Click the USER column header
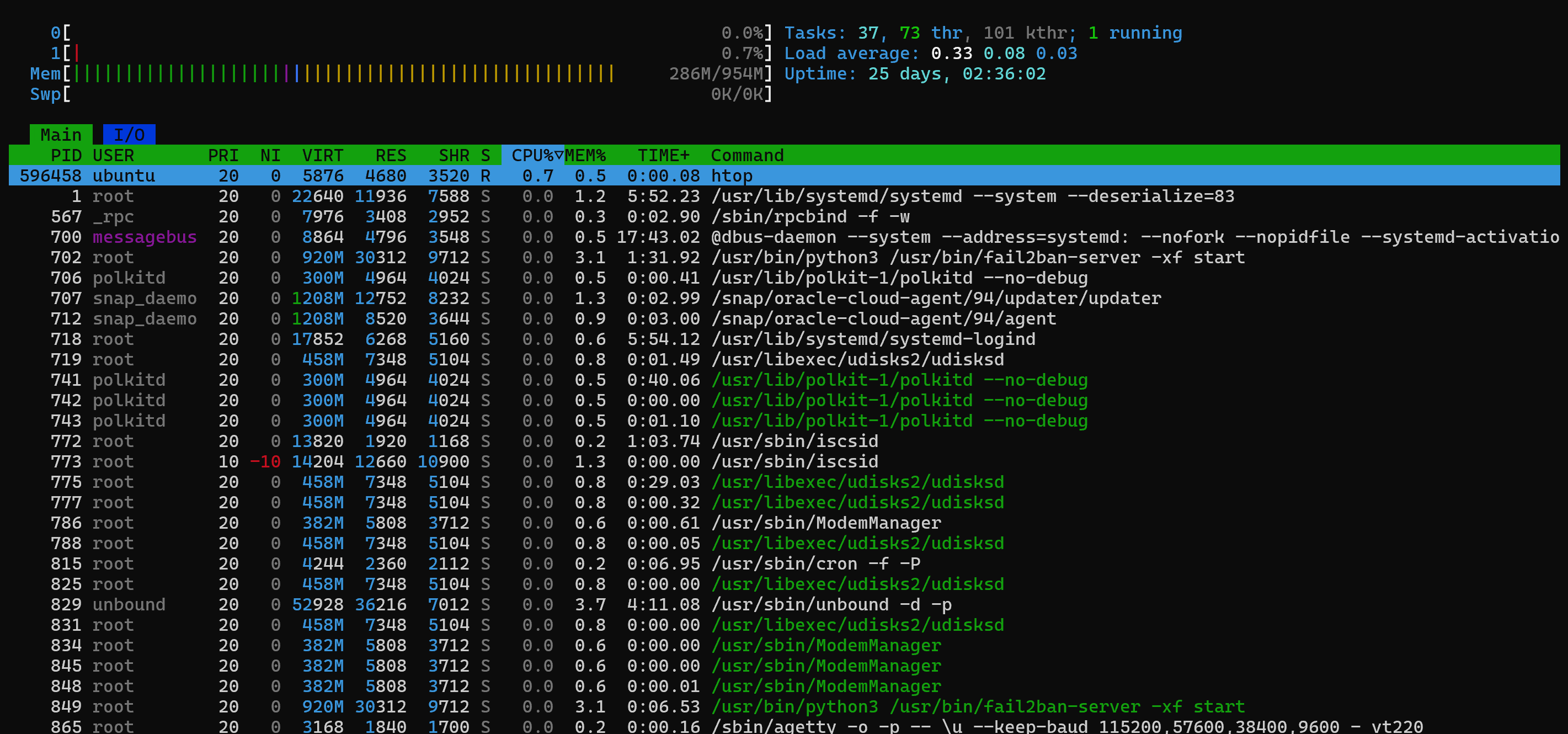 [x=113, y=155]
